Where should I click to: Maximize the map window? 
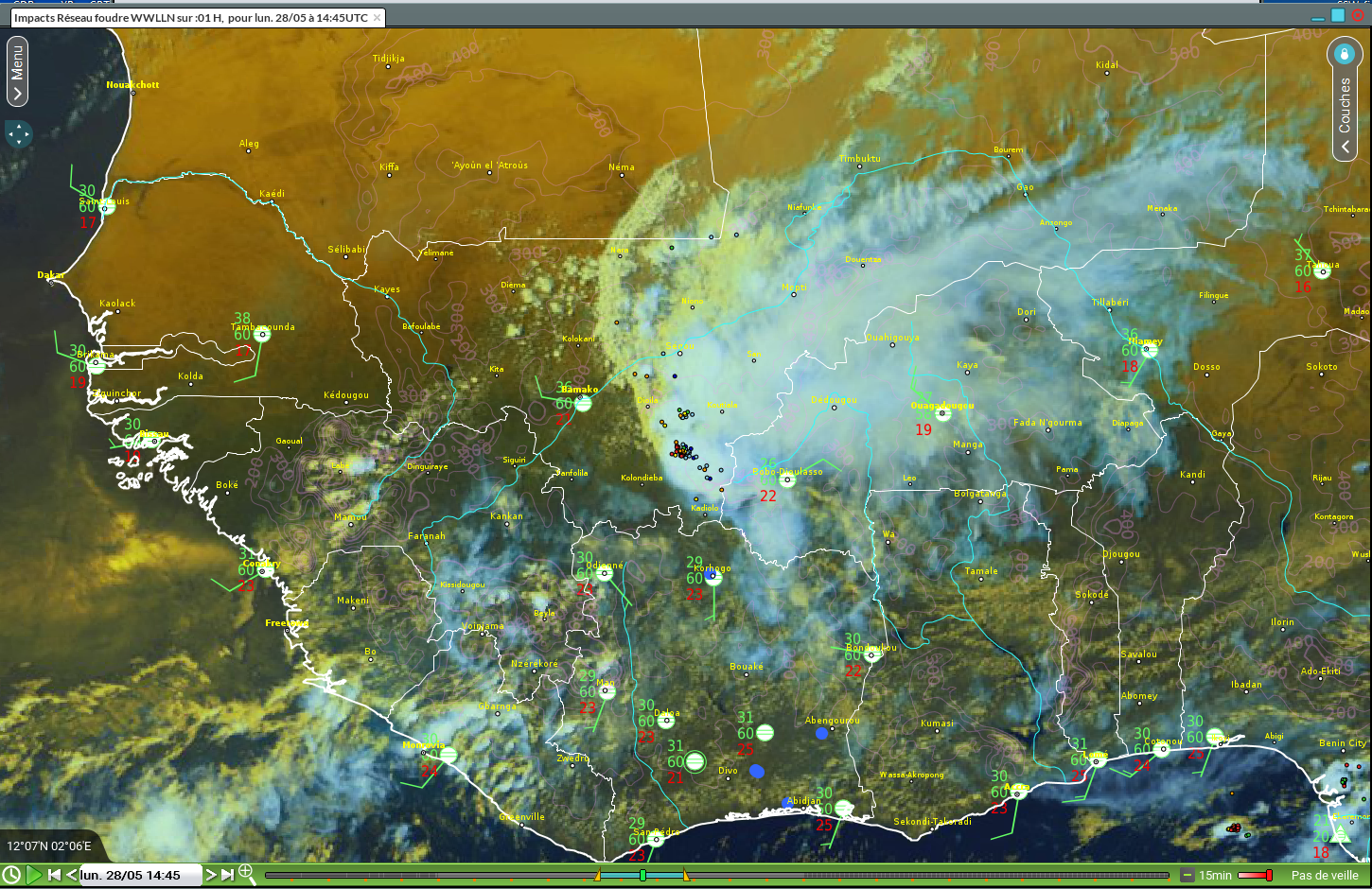click(1338, 15)
